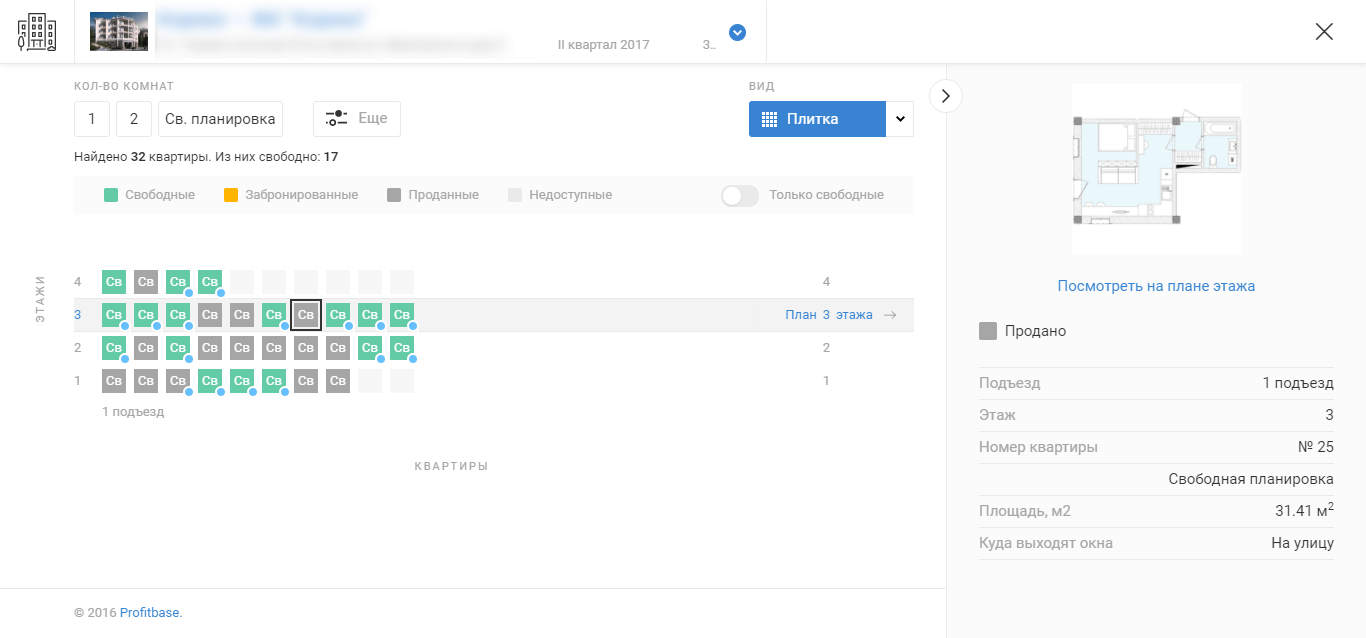Select the first green apartment on floor 4
The height and width of the screenshot is (638, 1366).
pyautogui.click(x=114, y=282)
